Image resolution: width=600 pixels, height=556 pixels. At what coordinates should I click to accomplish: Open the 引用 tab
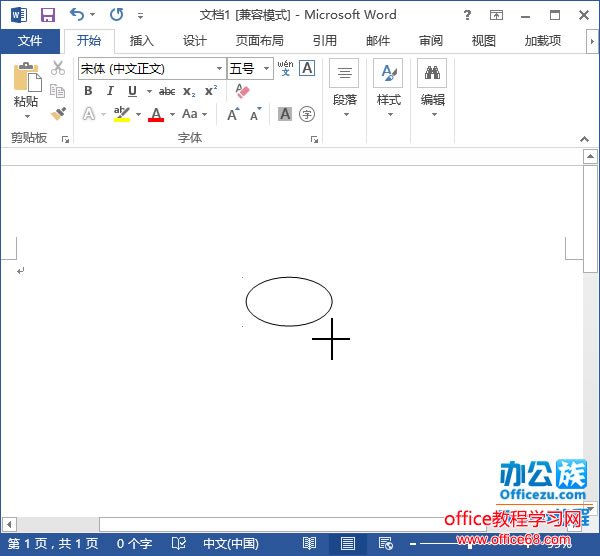[x=325, y=41]
